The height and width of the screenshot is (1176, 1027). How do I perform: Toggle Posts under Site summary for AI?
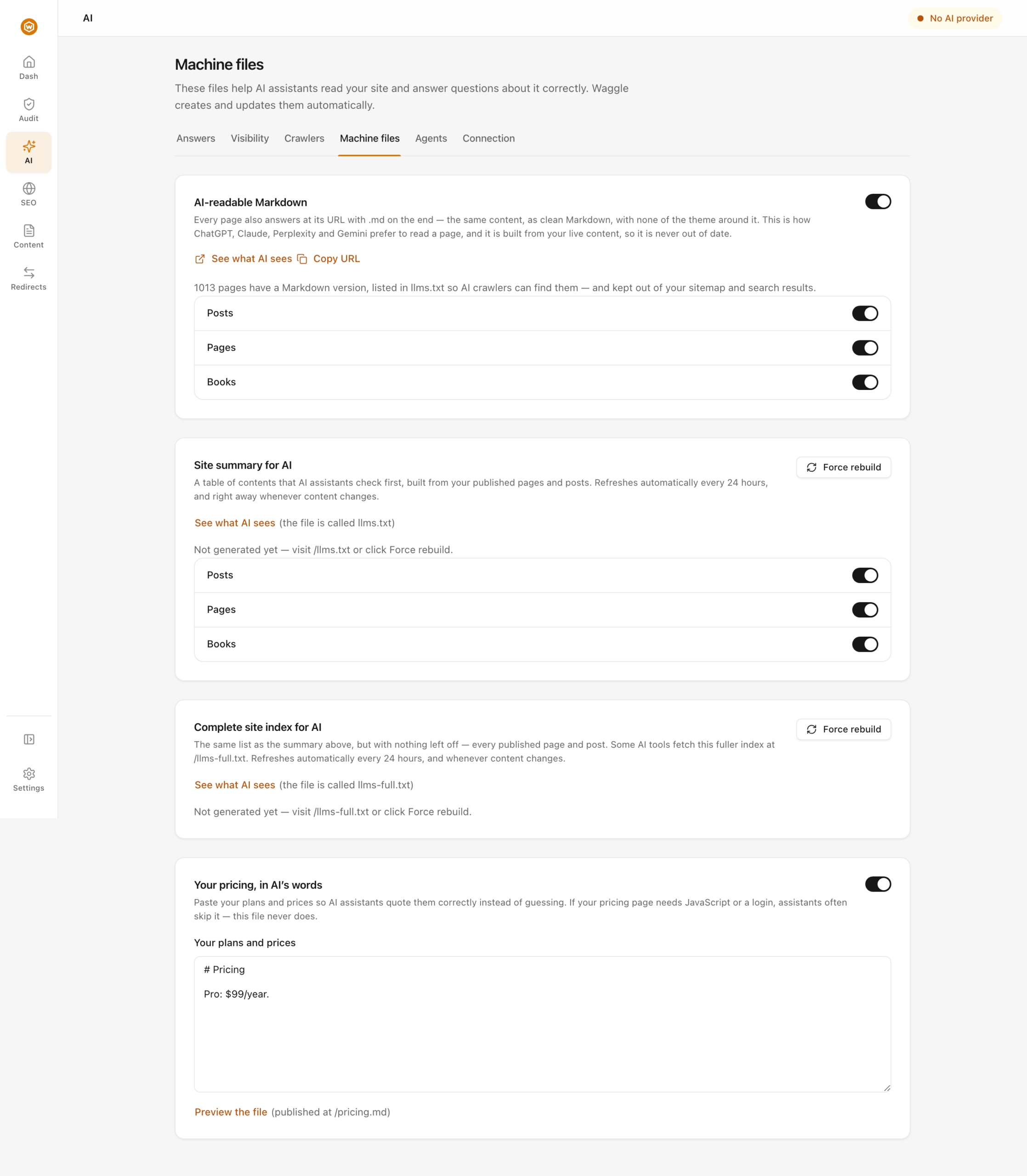[865, 575]
